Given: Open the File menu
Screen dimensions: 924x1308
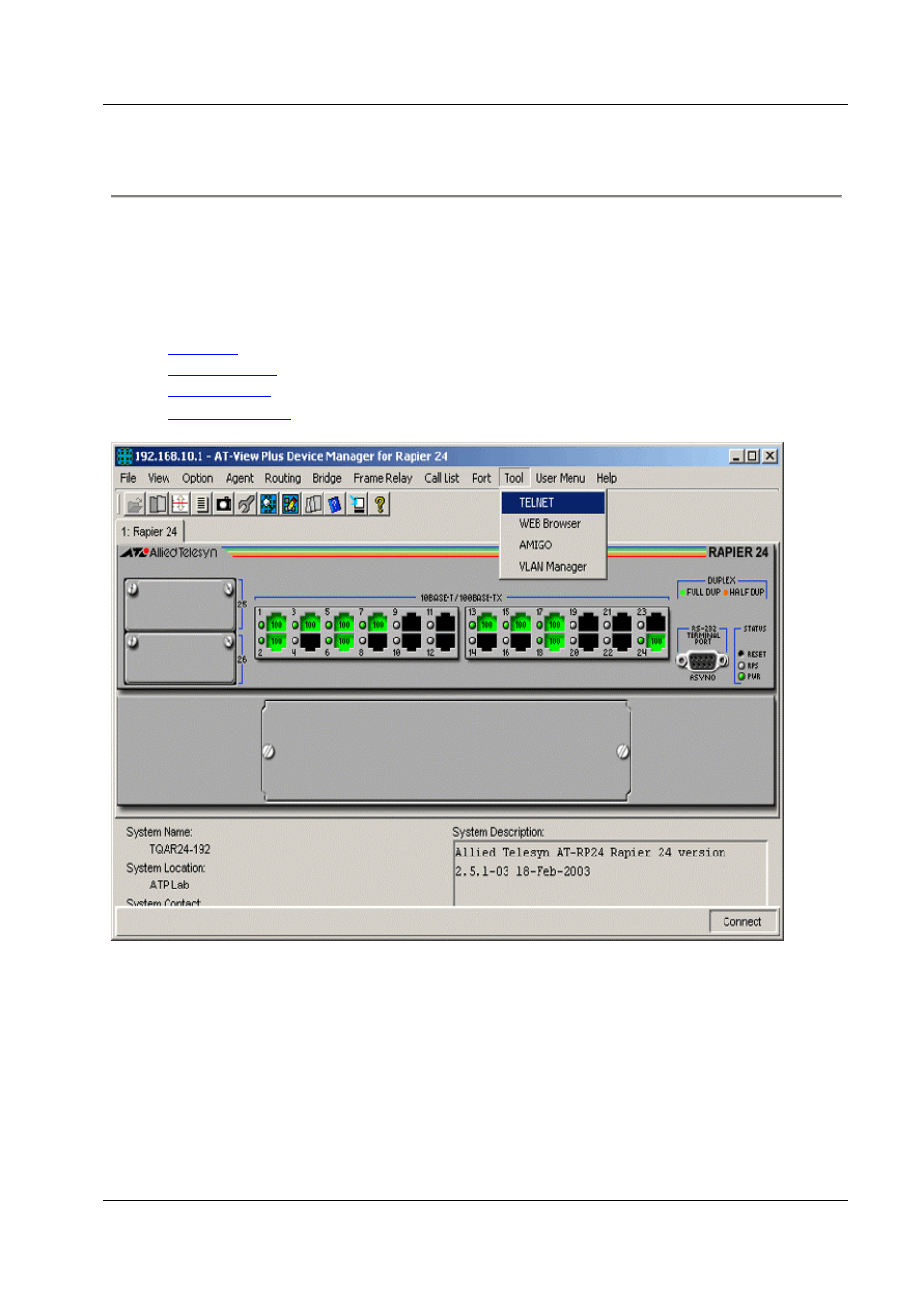Looking at the screenshot, I should (128, 478).
